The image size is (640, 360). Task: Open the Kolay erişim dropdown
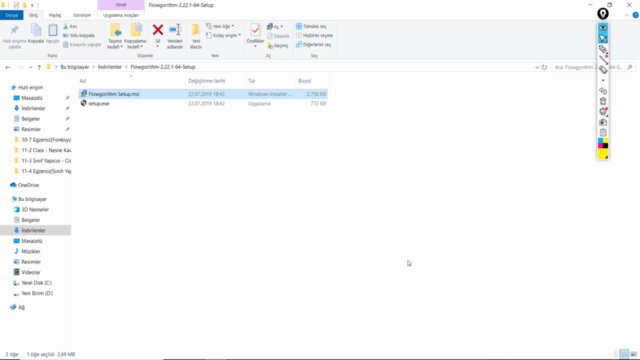coord(223,36)
